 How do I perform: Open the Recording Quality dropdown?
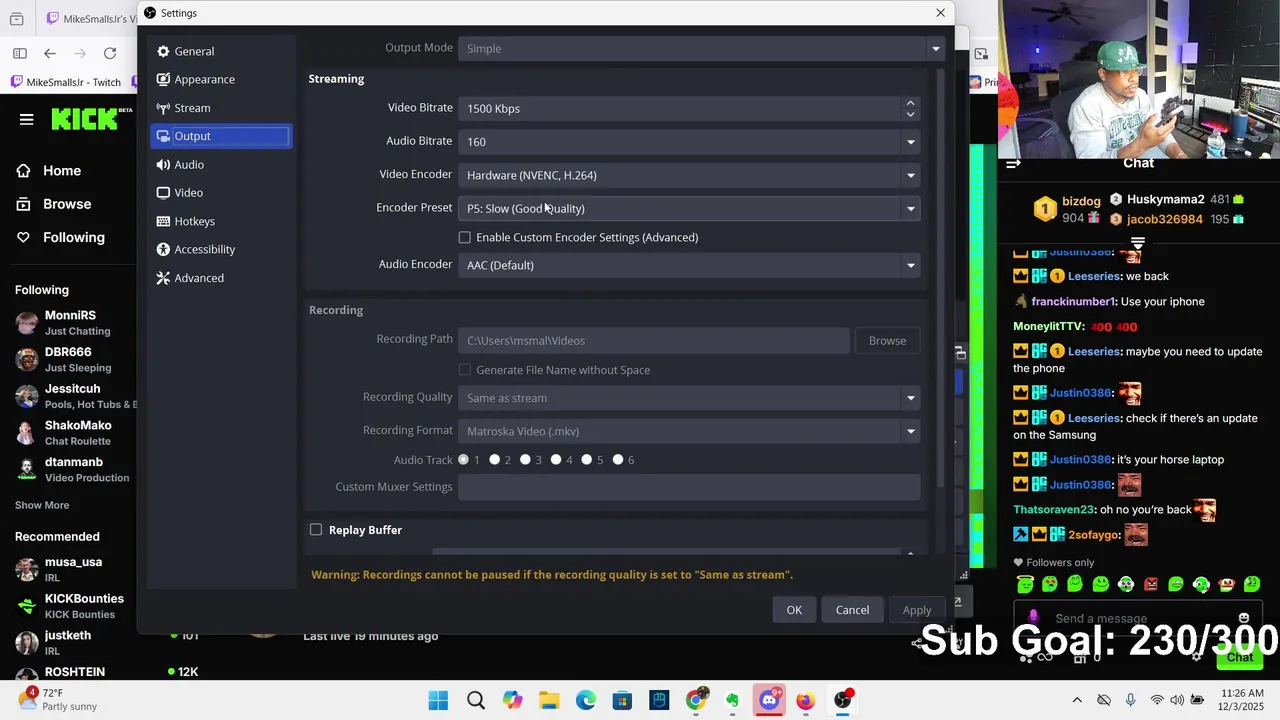coord(689,397)
